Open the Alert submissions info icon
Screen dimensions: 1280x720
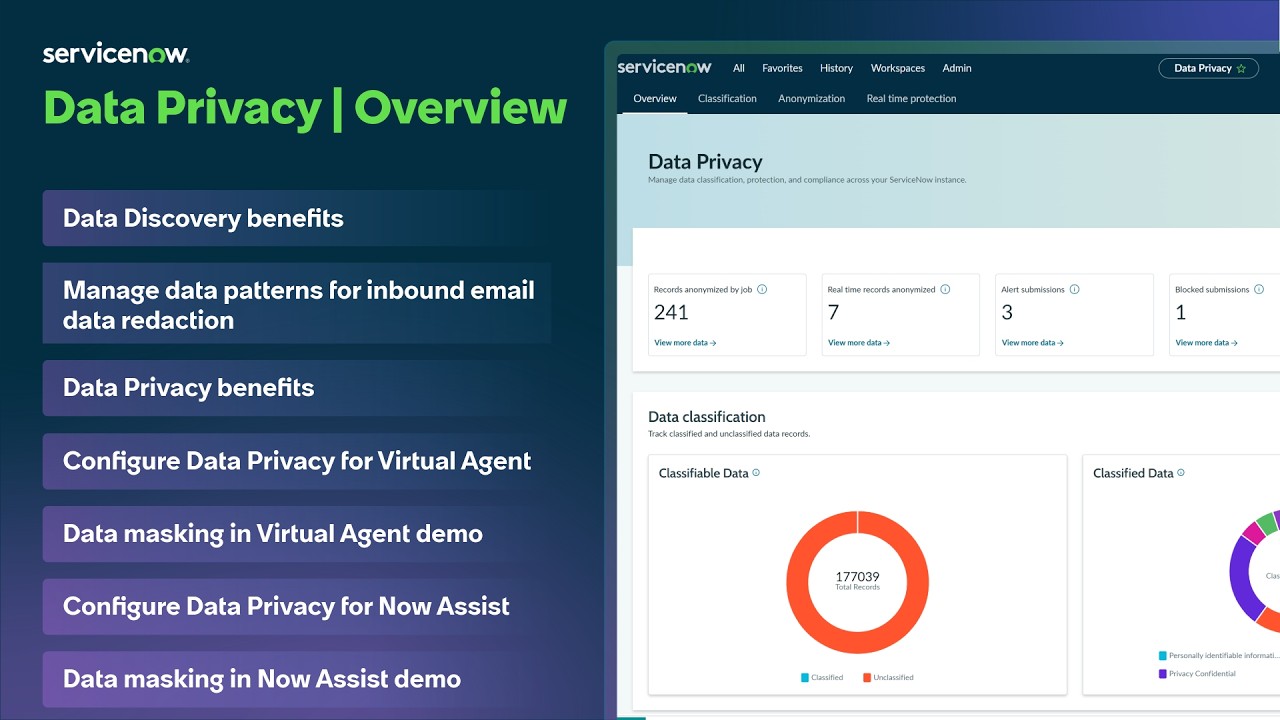1075,289
